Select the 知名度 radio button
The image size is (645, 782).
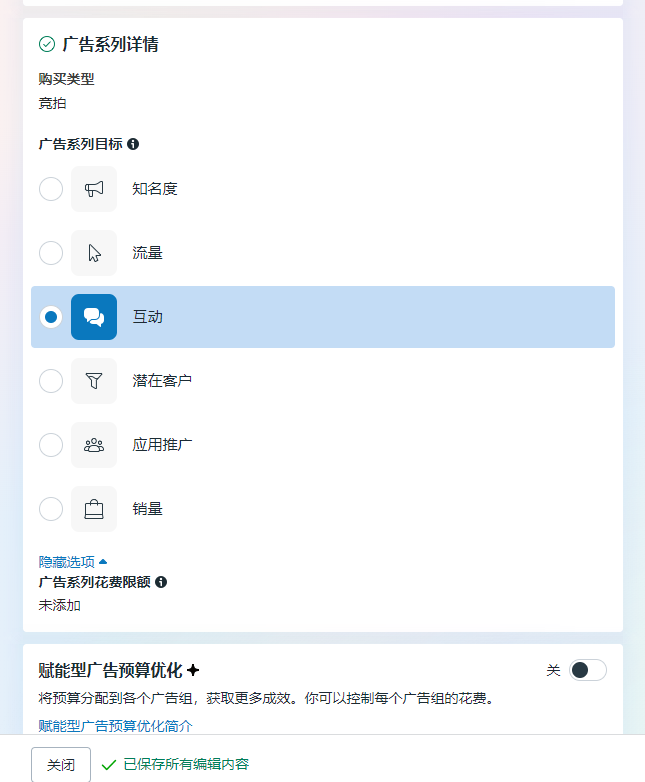(x=51, y=189)
